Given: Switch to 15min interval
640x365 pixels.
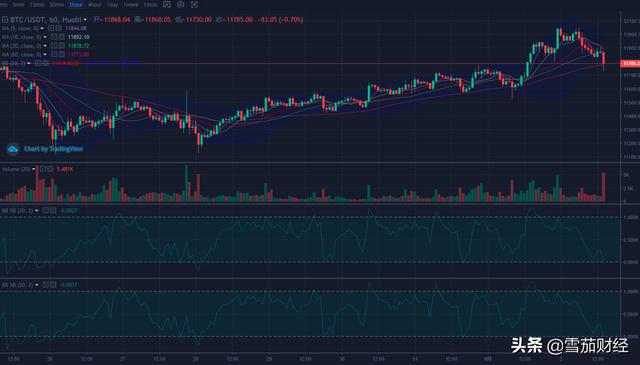Looking at the screenshot, I should point(37,4).
